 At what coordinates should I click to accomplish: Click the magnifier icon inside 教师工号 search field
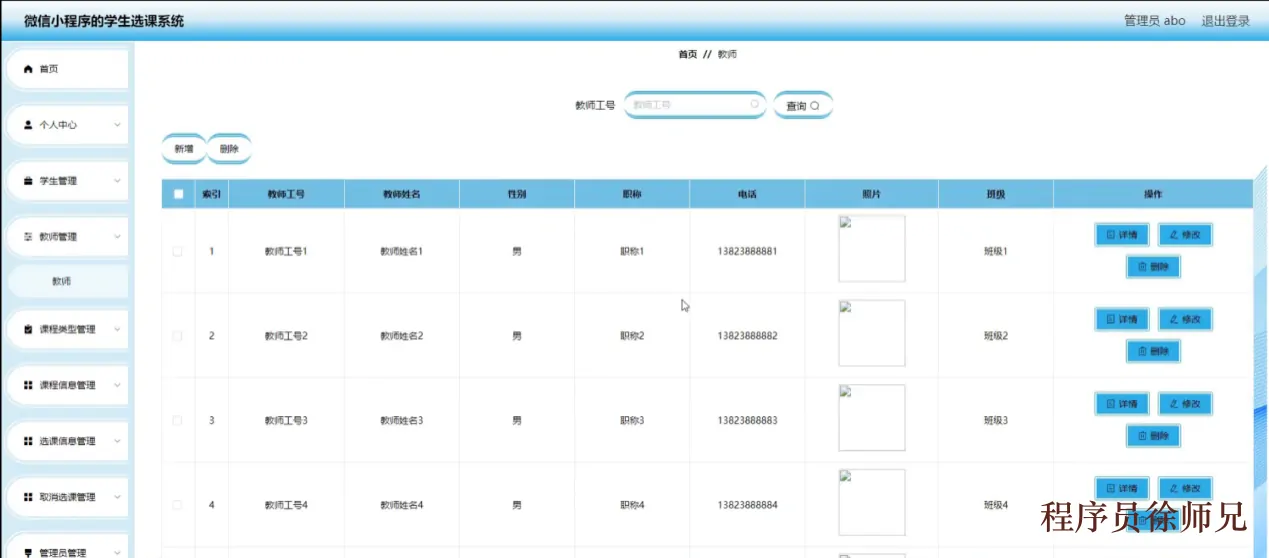(754, 104)
